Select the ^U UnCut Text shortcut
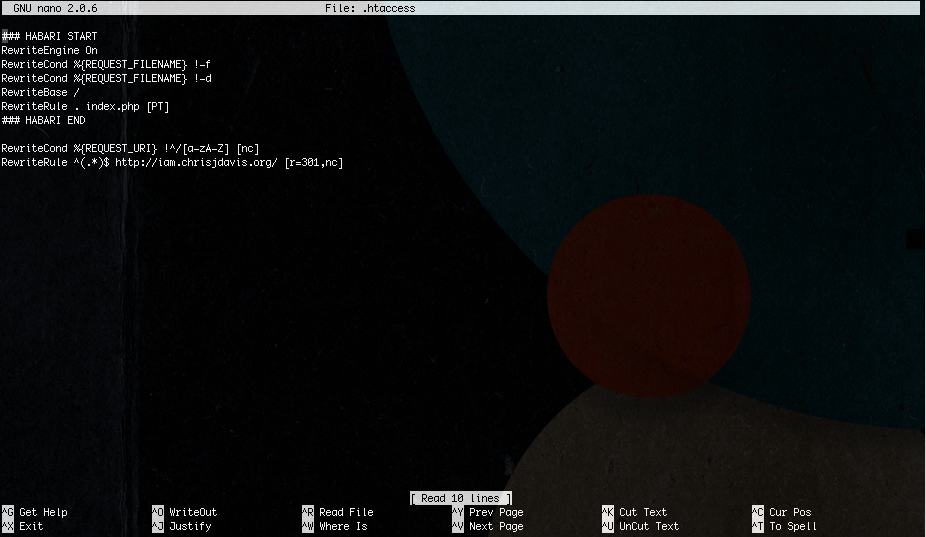The image size is (926, 537). click(641, 526)
